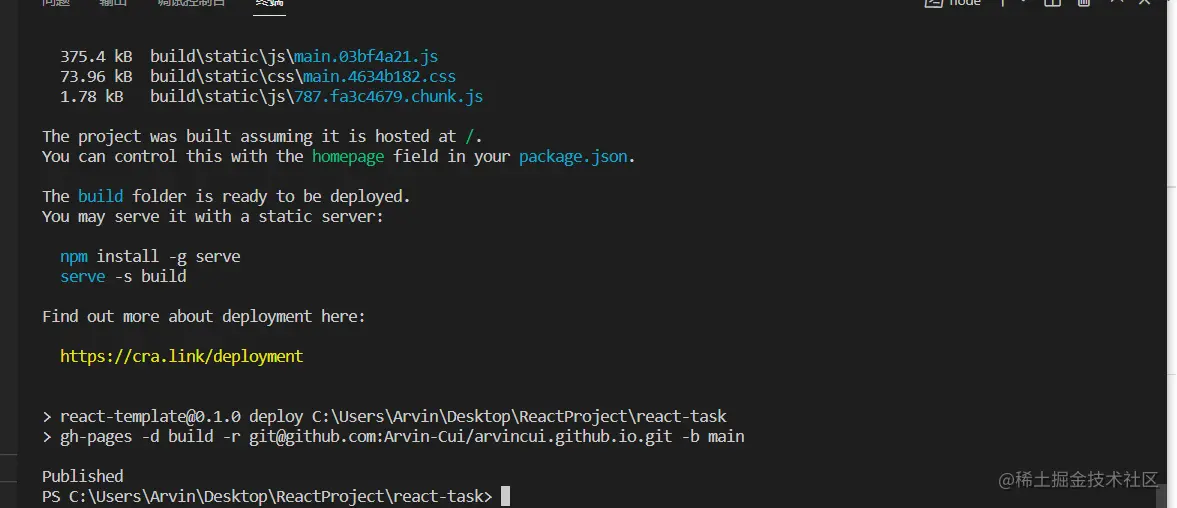Select the 终端 terminal tab

click(268, 3)
